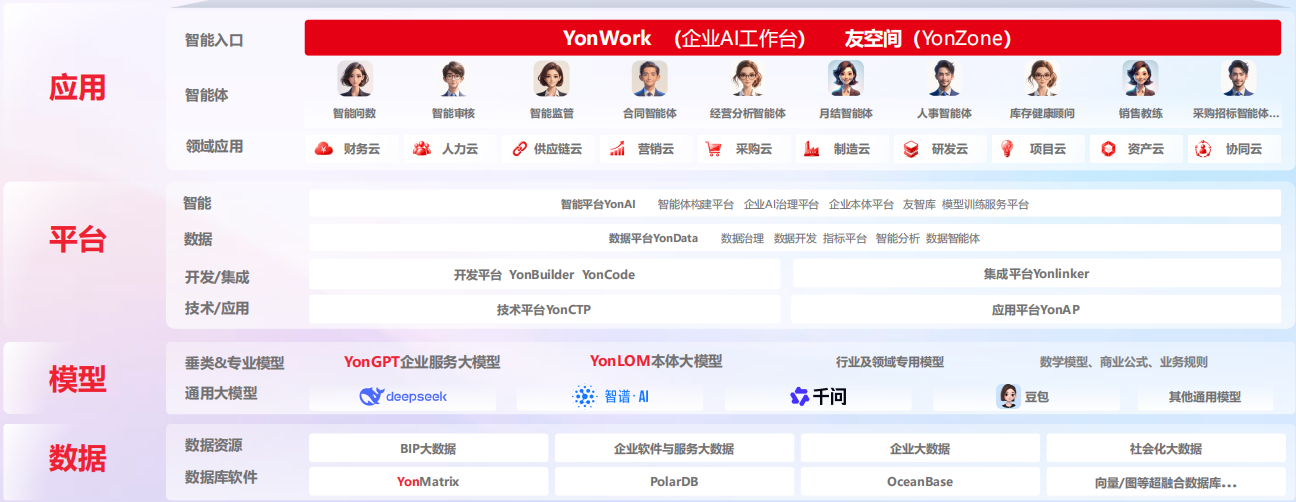The width and height of the screenshot is (1296, 502).
Task: Click the 经营分析智能体 avatar
Action: click(747, 78)
